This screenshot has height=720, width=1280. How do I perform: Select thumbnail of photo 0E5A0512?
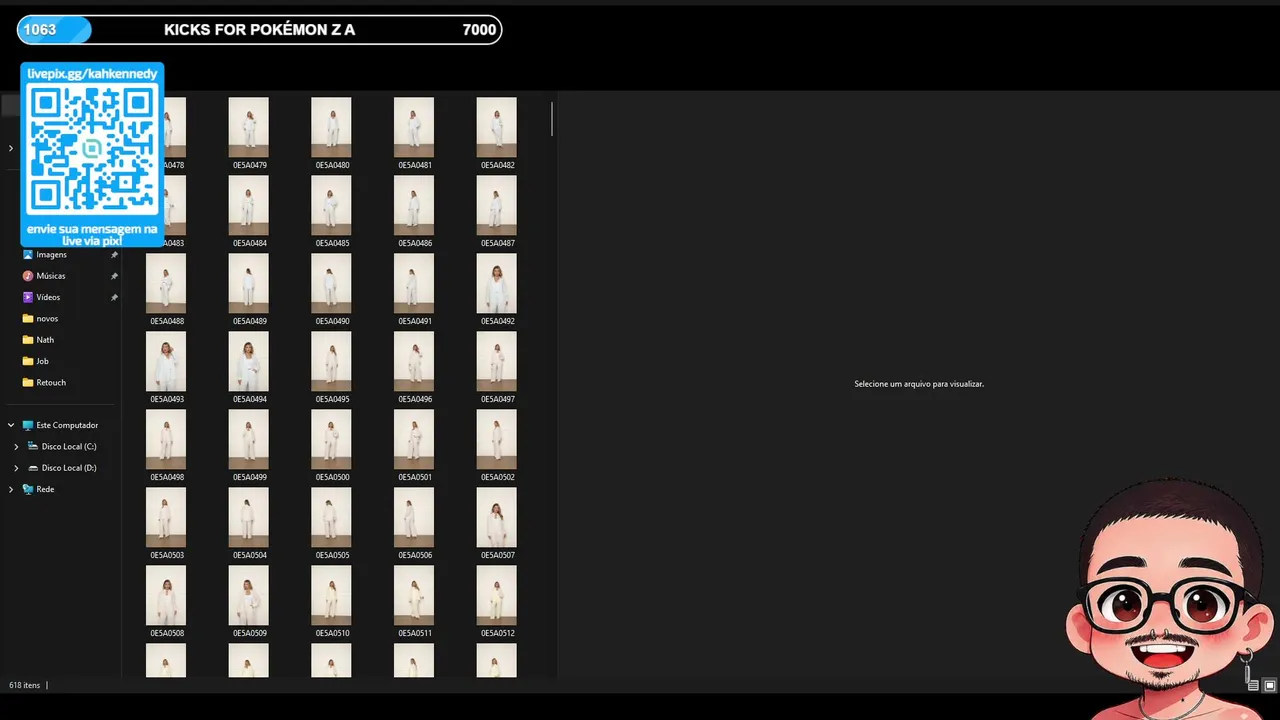(497, 595)
